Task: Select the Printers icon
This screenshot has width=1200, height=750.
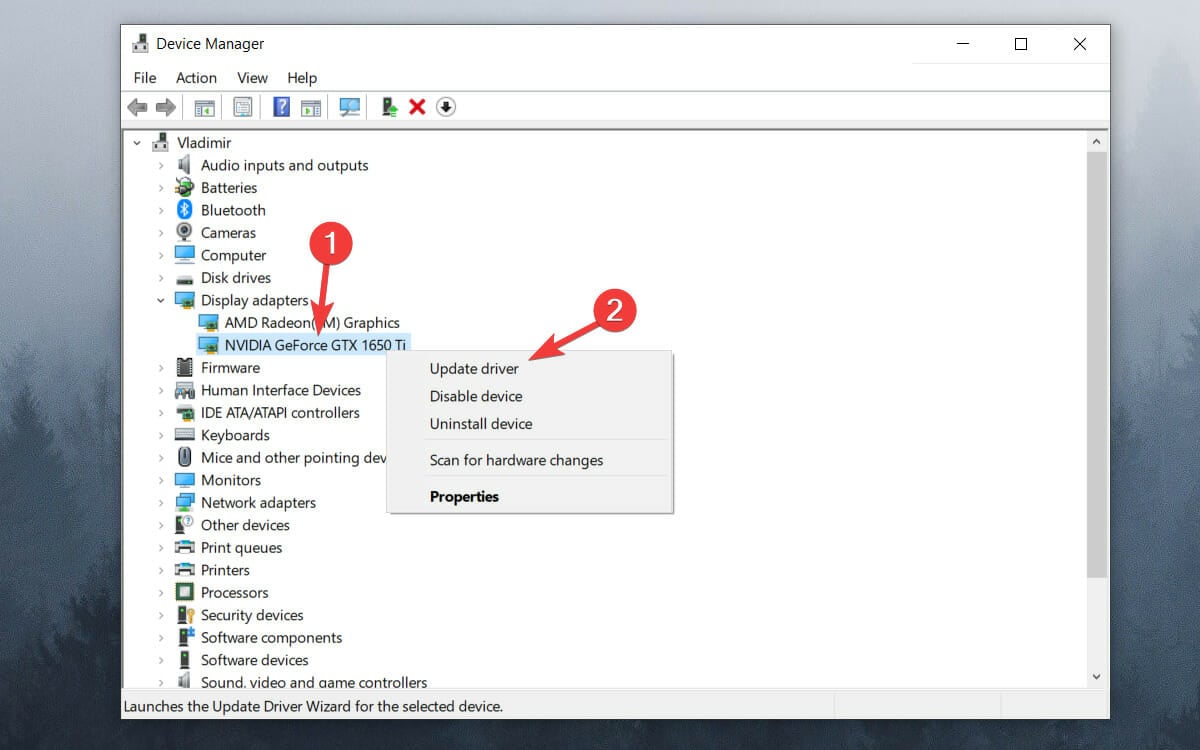Action: (184, 570)
